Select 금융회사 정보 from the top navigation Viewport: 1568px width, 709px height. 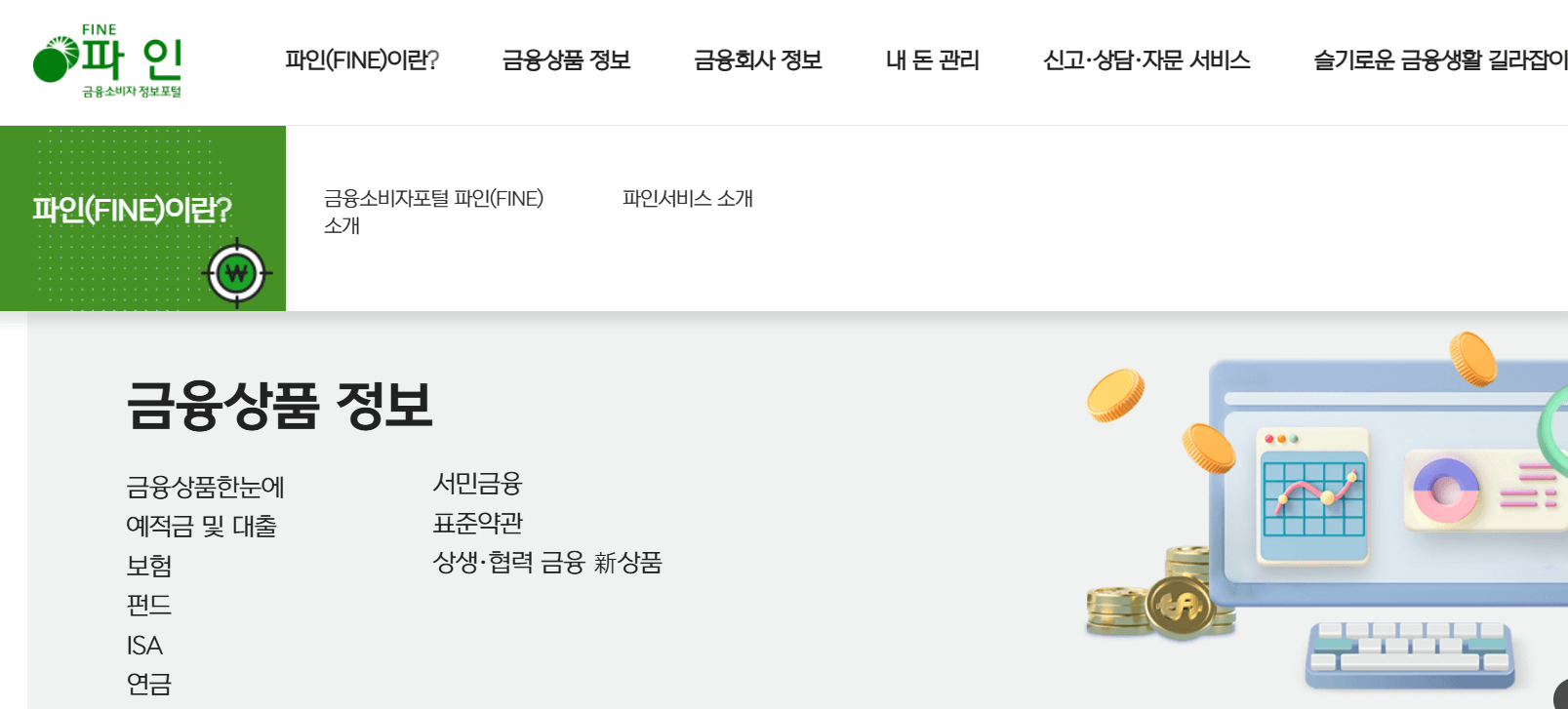758,60
